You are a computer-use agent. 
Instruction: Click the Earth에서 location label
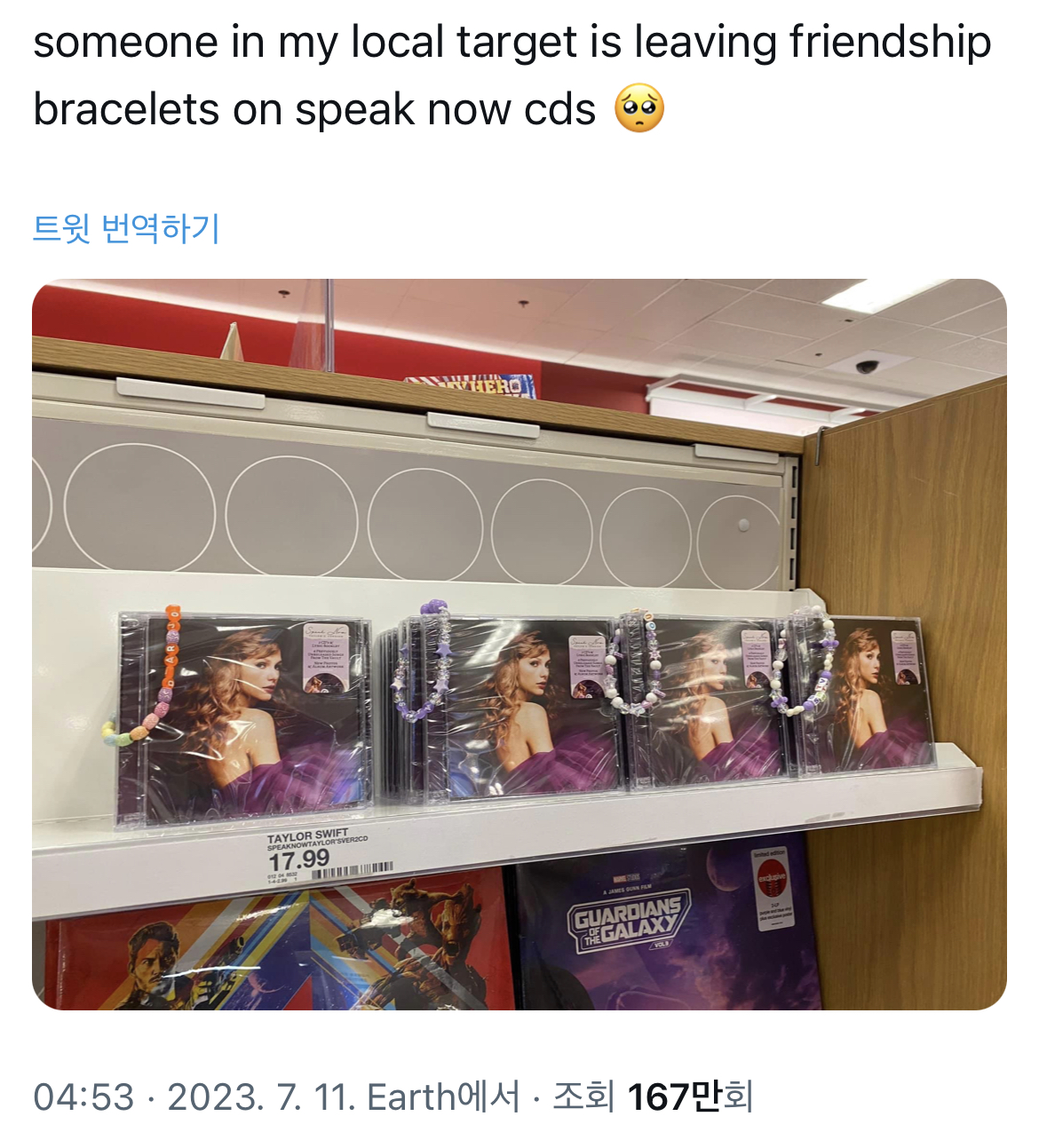(443, 1097)
